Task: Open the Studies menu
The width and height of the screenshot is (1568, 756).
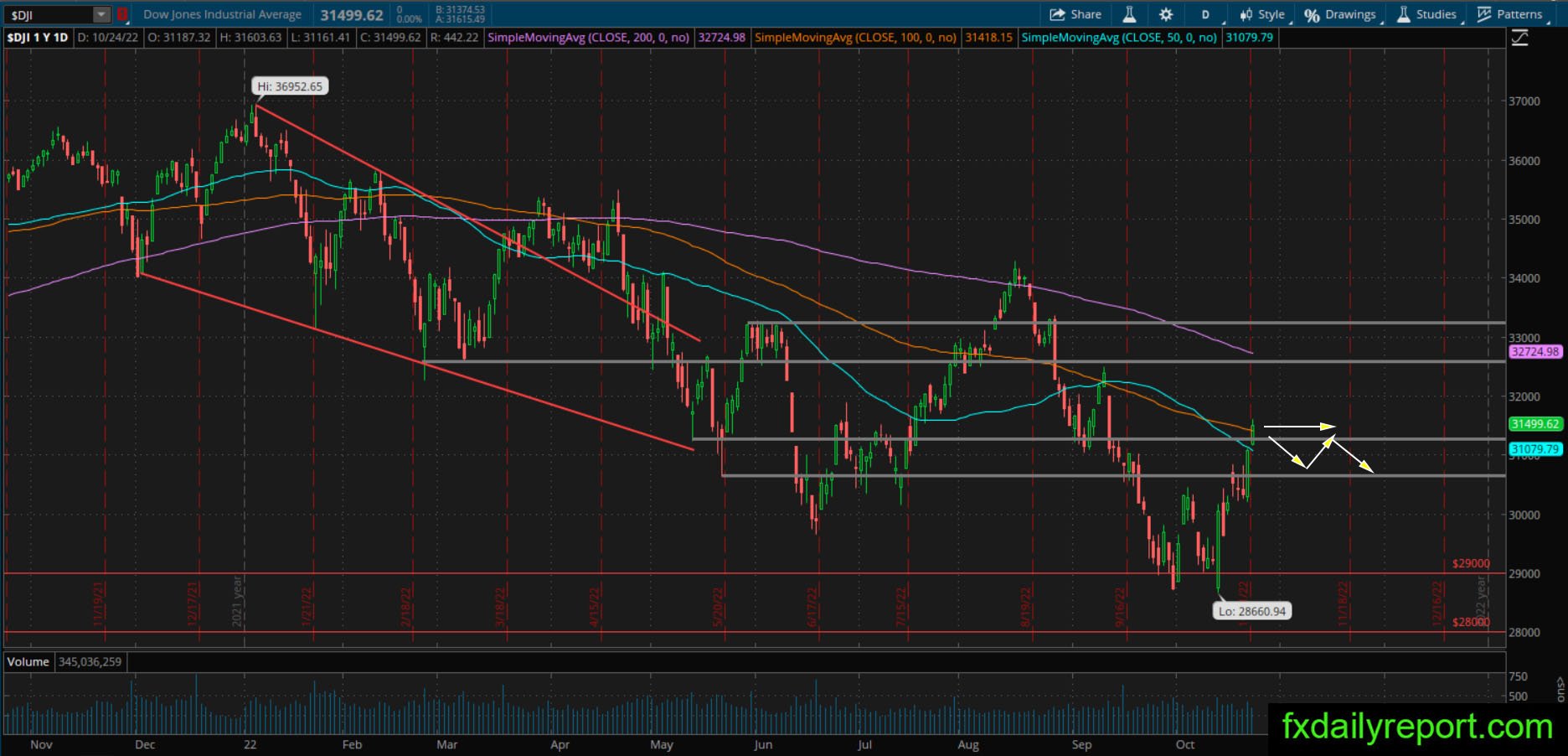Action: [1427, 14]
